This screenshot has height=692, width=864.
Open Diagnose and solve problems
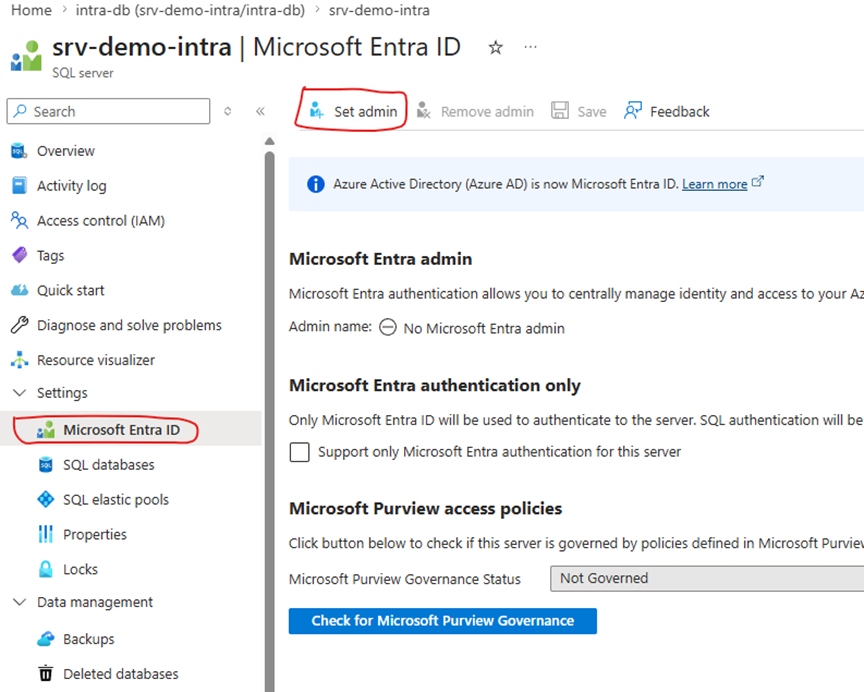click(x=129, y=325)
